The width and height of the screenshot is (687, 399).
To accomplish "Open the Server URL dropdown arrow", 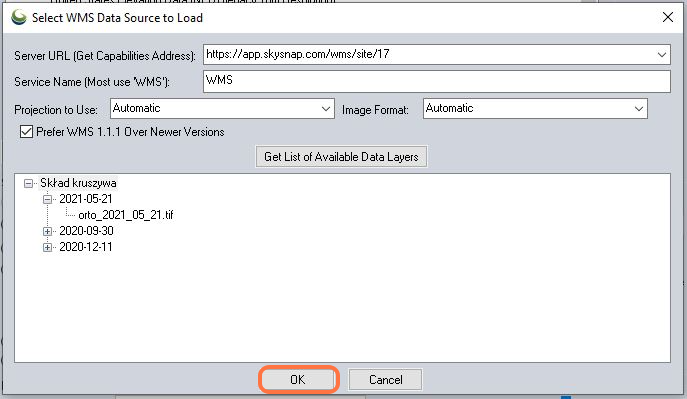I will coord(662,55).
